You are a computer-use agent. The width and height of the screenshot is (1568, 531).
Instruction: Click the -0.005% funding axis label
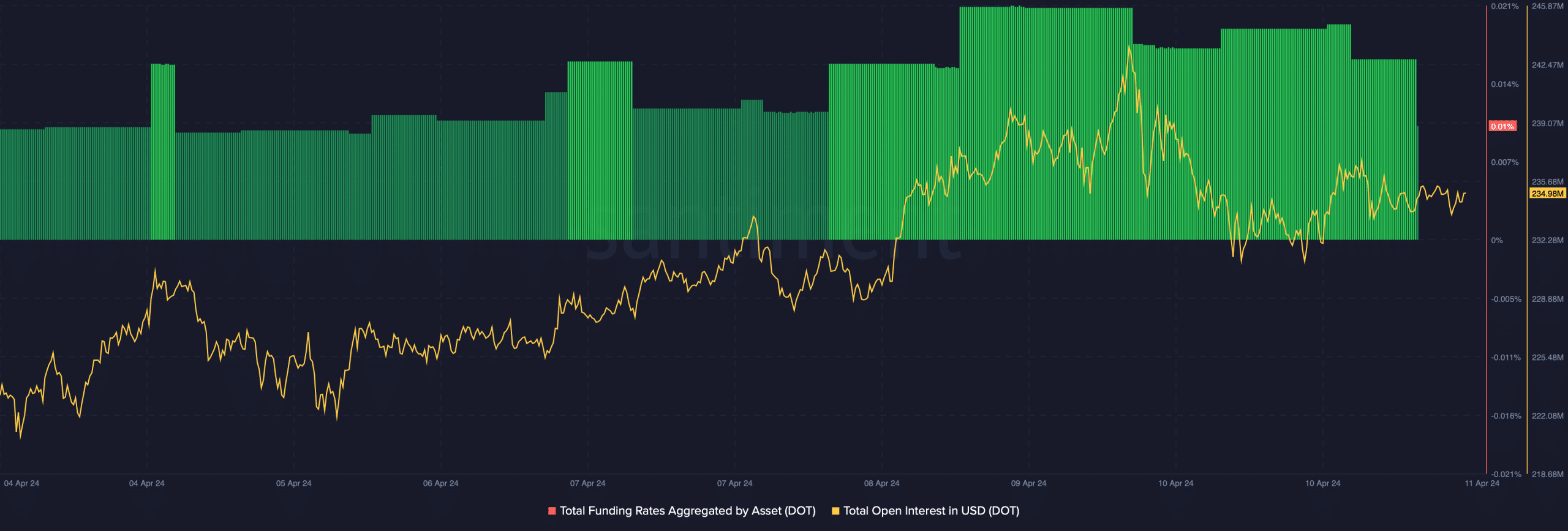click(1506, 299)
